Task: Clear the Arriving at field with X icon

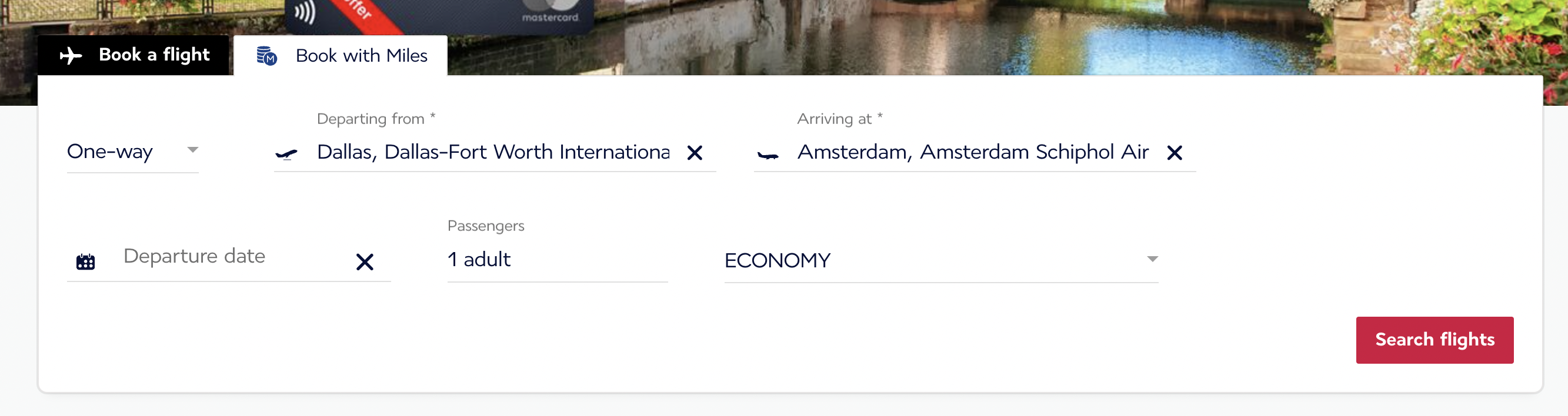Action: (1174, 153)
